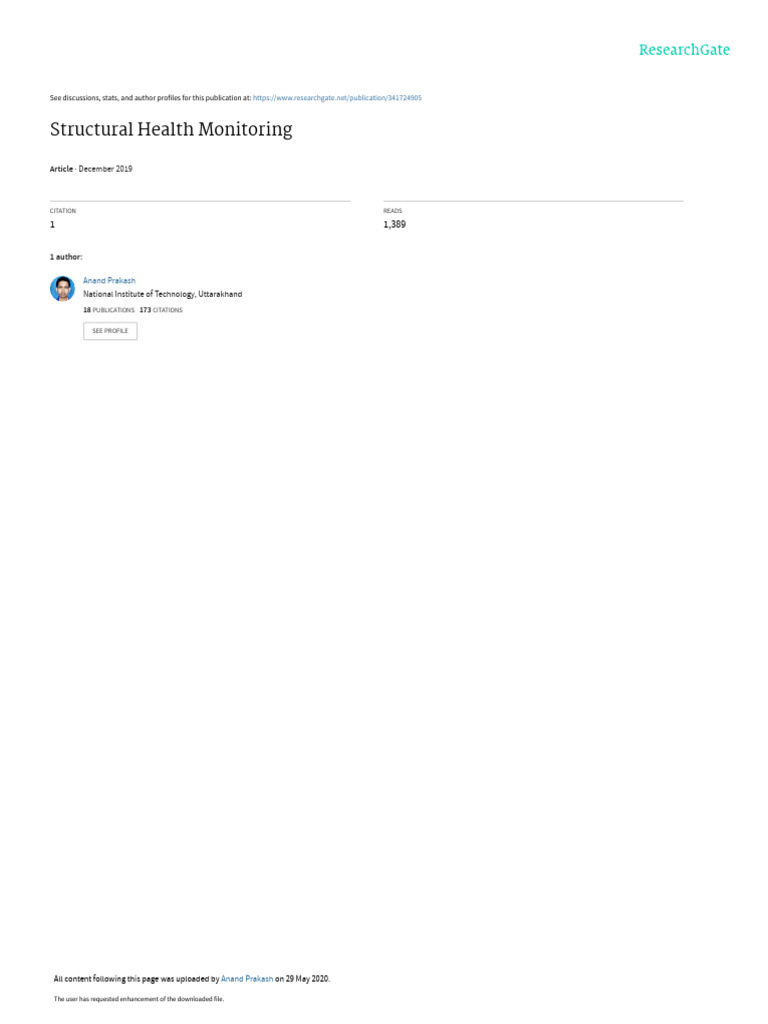The width and height of the screenshot is (768, 1024).
Task: Open the author's profile photo avatar
Action: (x=62, y=289)
